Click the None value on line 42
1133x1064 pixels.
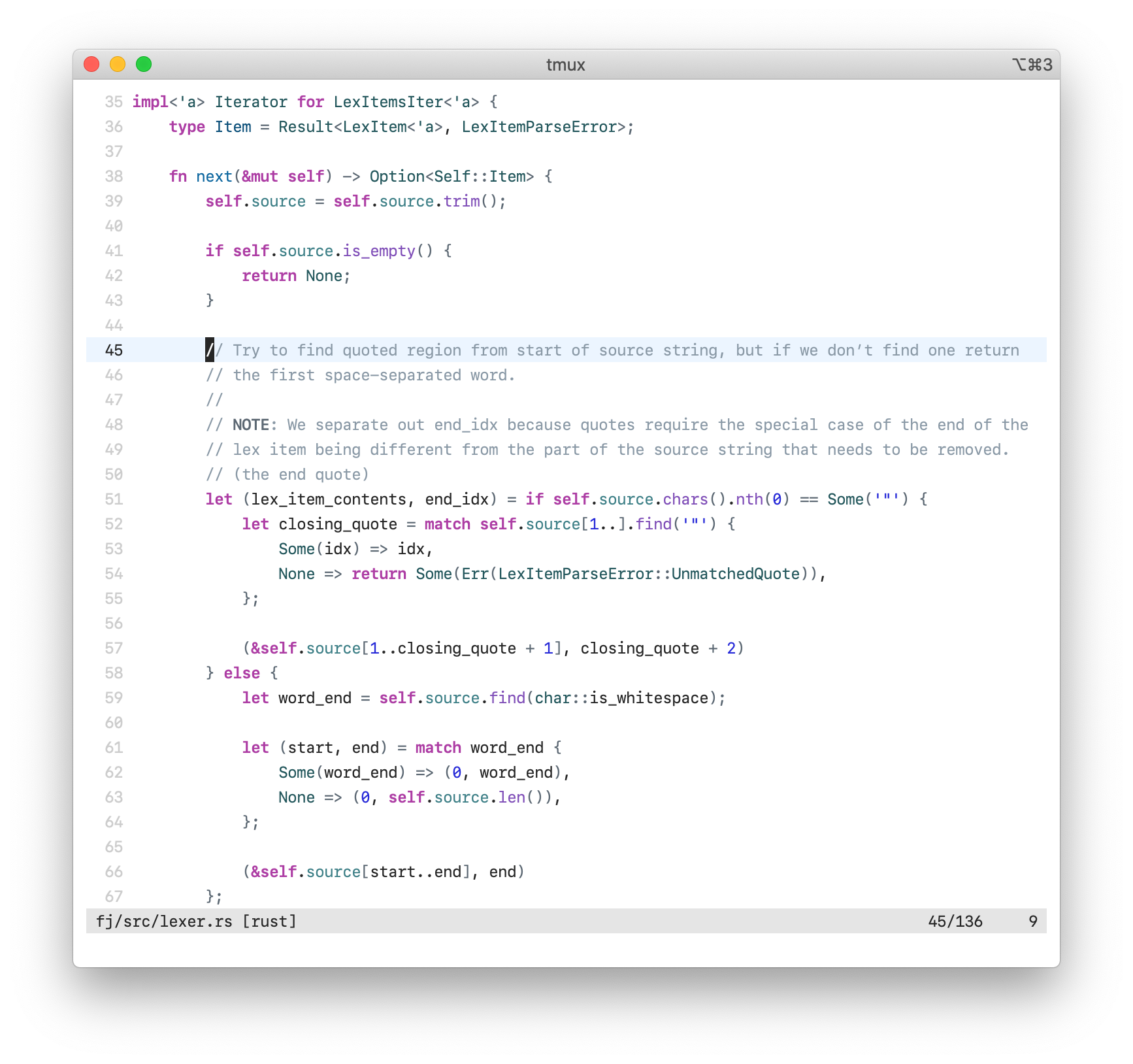tap(323, 276)
